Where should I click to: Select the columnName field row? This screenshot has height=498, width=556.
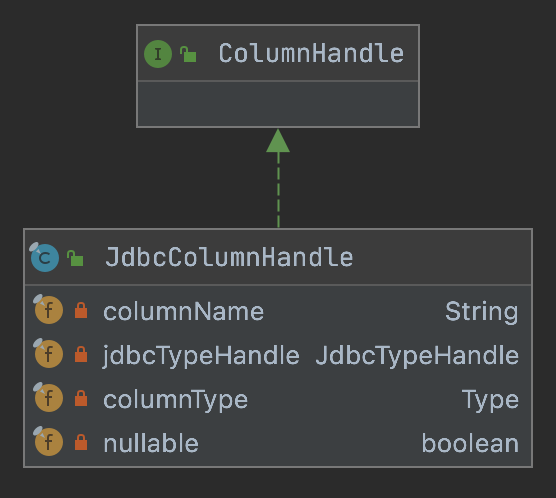[x=278, y=311]
